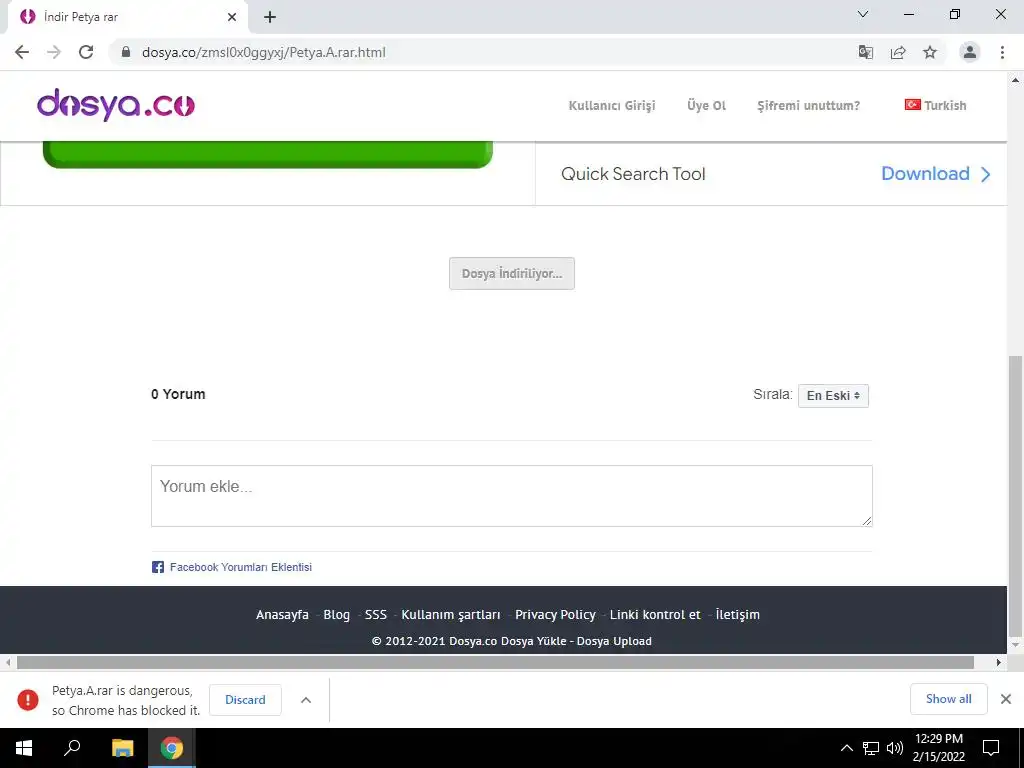Open the Üye Ol signup link
Screen dimensions: 1024x768
pos(707,105)
